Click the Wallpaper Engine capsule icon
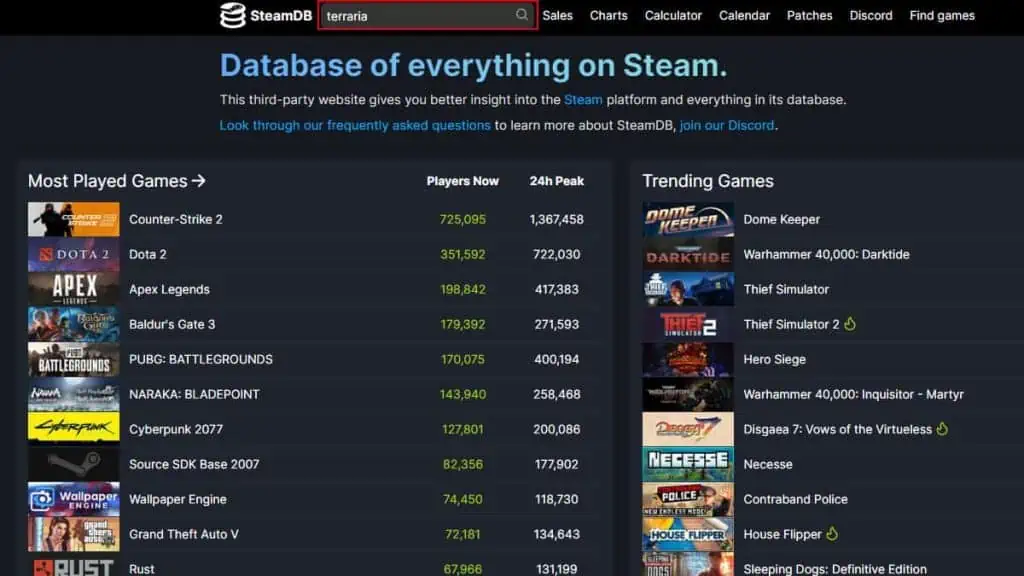Screen dimensions: 1024x576 click(x=73, y=499)
